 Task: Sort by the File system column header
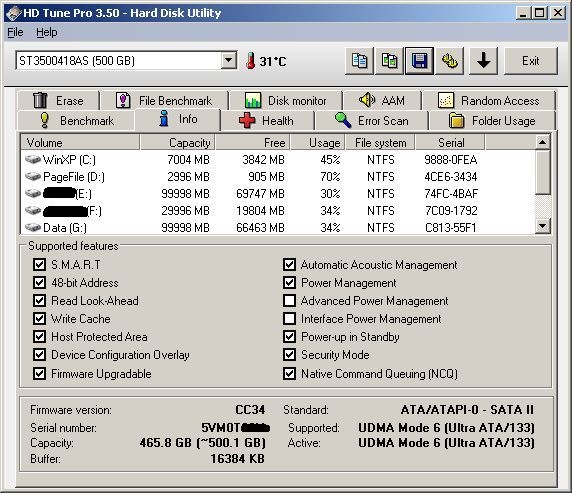tap(380, 142)
